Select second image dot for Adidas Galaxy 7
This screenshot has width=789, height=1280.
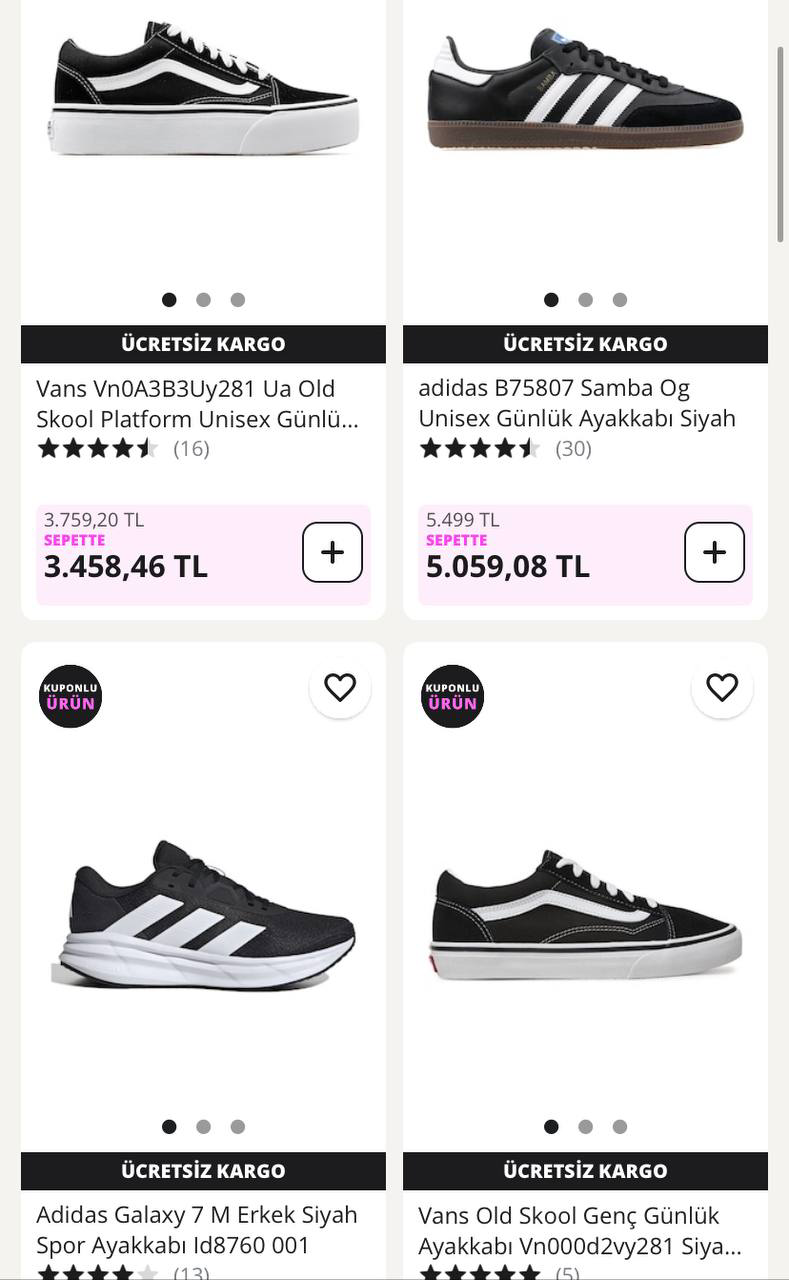click(x=203, y=1127)
